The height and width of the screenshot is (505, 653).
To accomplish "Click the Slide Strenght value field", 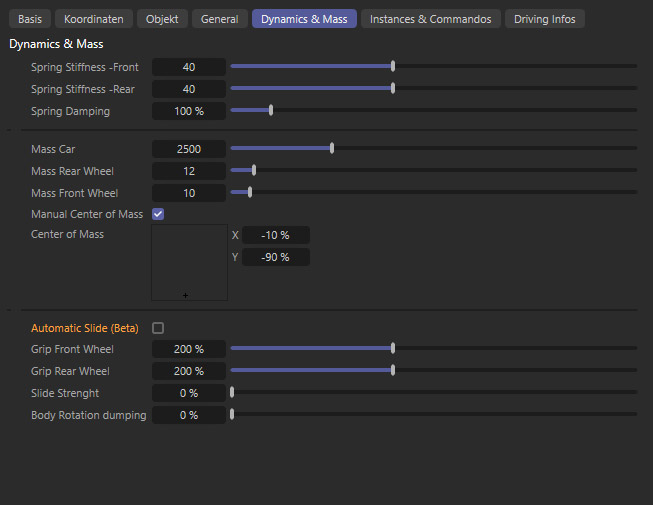I will tap(188, 393).
